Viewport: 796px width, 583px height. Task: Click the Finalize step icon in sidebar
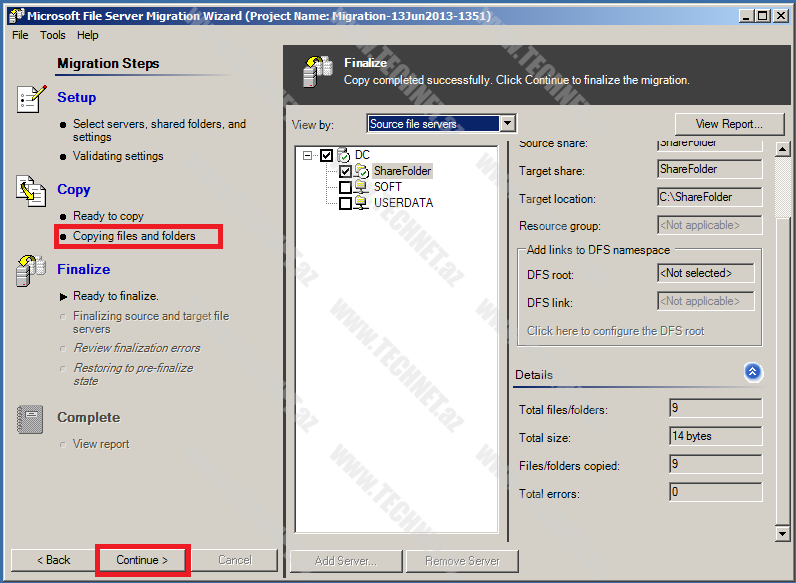[31, 270]
